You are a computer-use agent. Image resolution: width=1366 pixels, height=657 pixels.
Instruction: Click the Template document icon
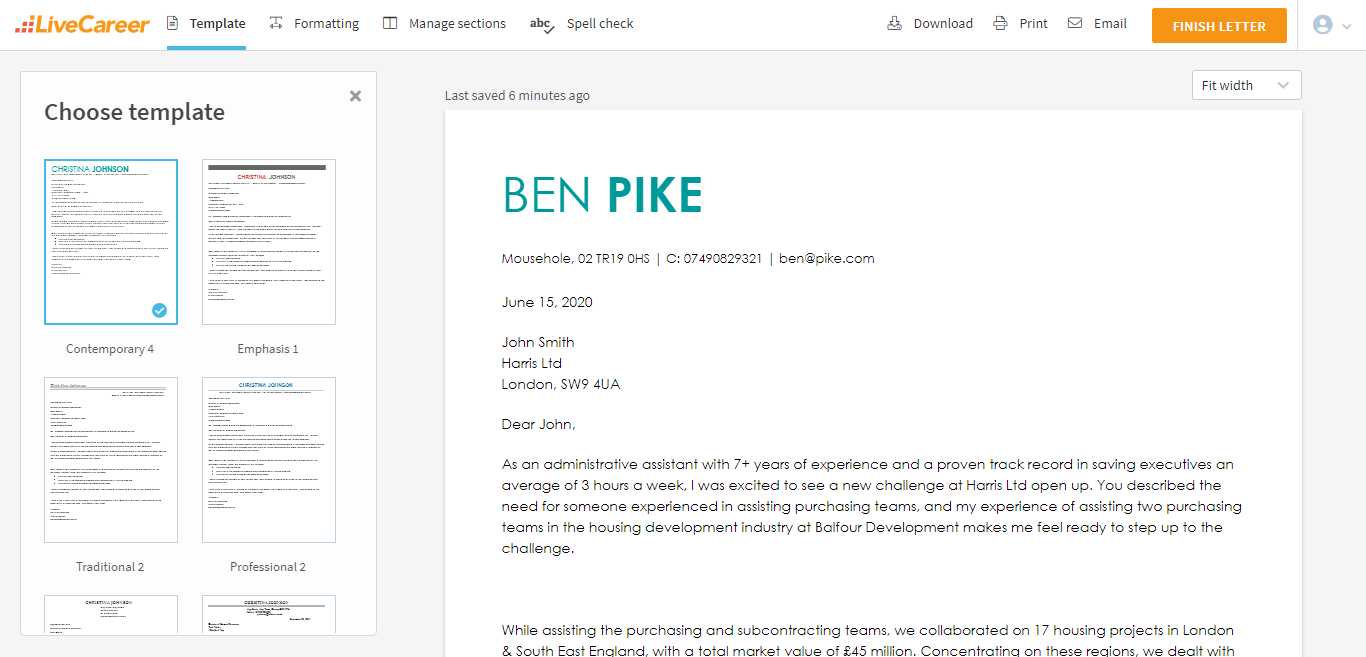tap(173, 23)
